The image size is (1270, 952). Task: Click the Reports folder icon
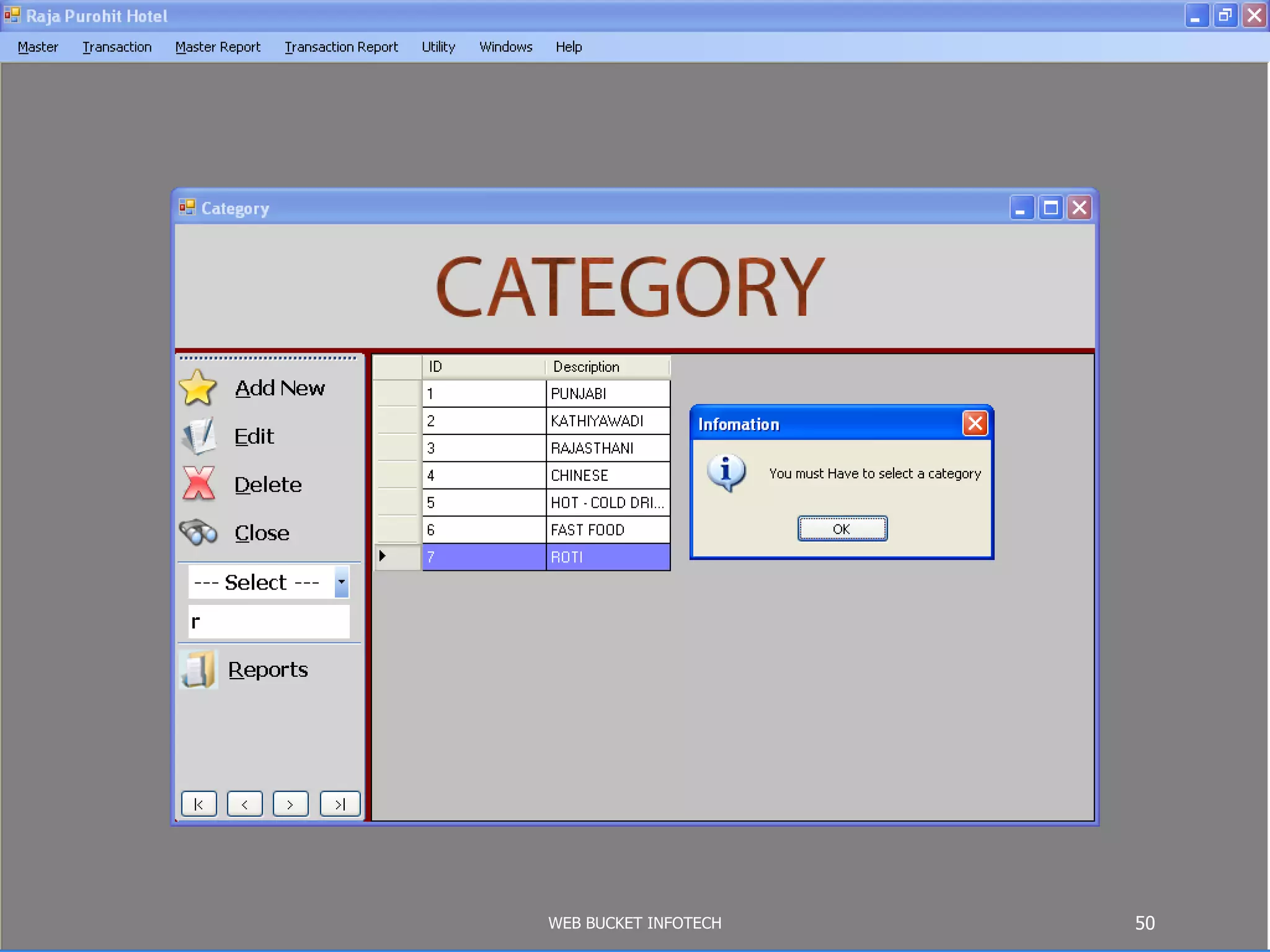tap(199, 669)
